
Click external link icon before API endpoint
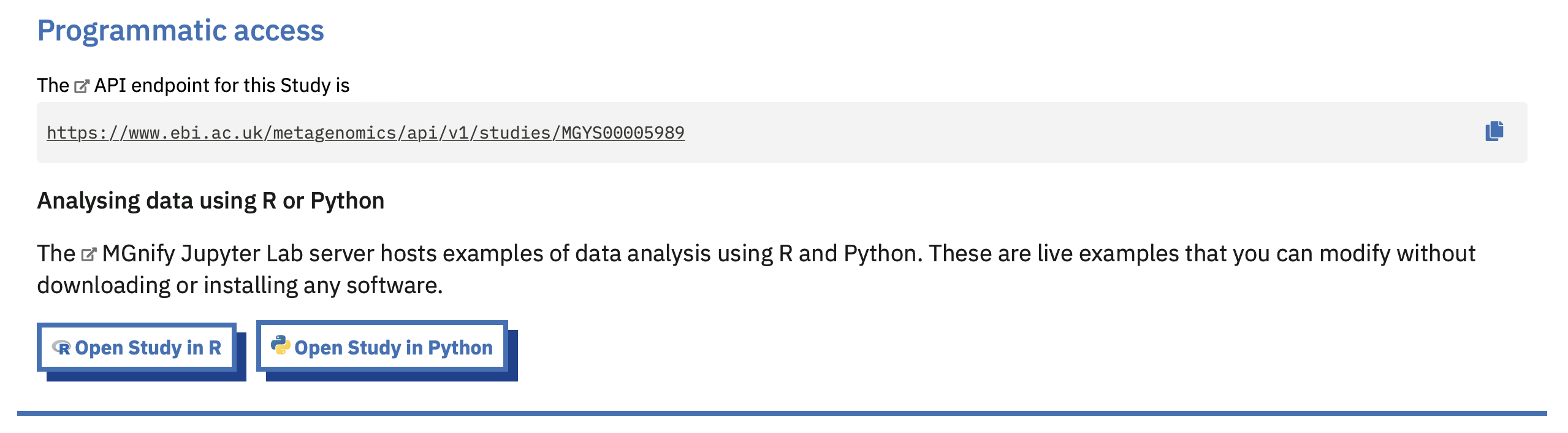coord(82,86)
